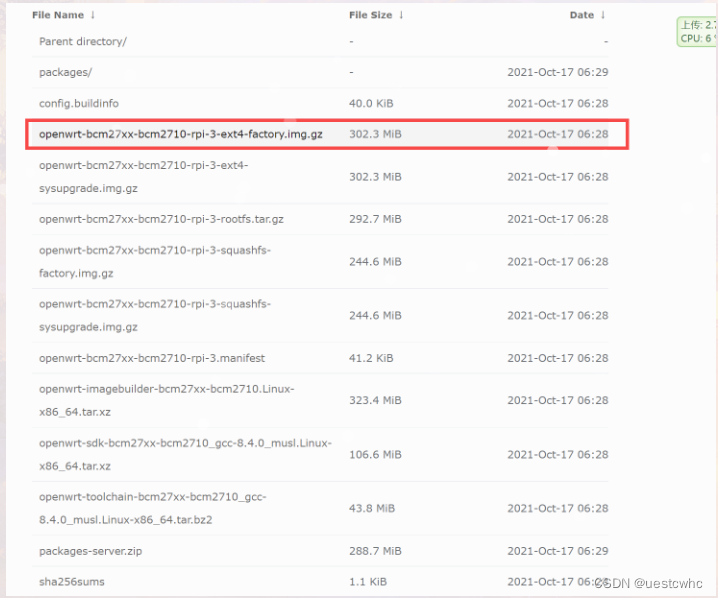Screen dimensions: 718x598
Task: Click the 292.7 MiB size cell
Action: (375, 219)
